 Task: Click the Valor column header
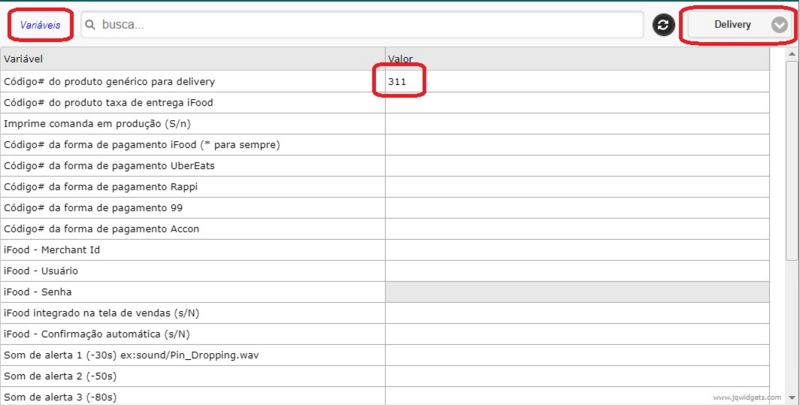577,59
